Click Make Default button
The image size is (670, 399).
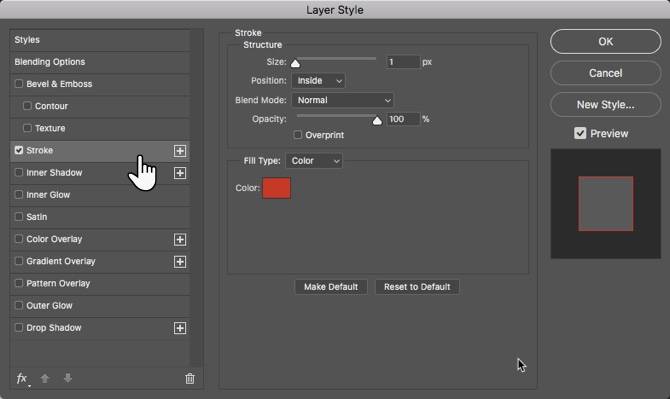[331, 287]
